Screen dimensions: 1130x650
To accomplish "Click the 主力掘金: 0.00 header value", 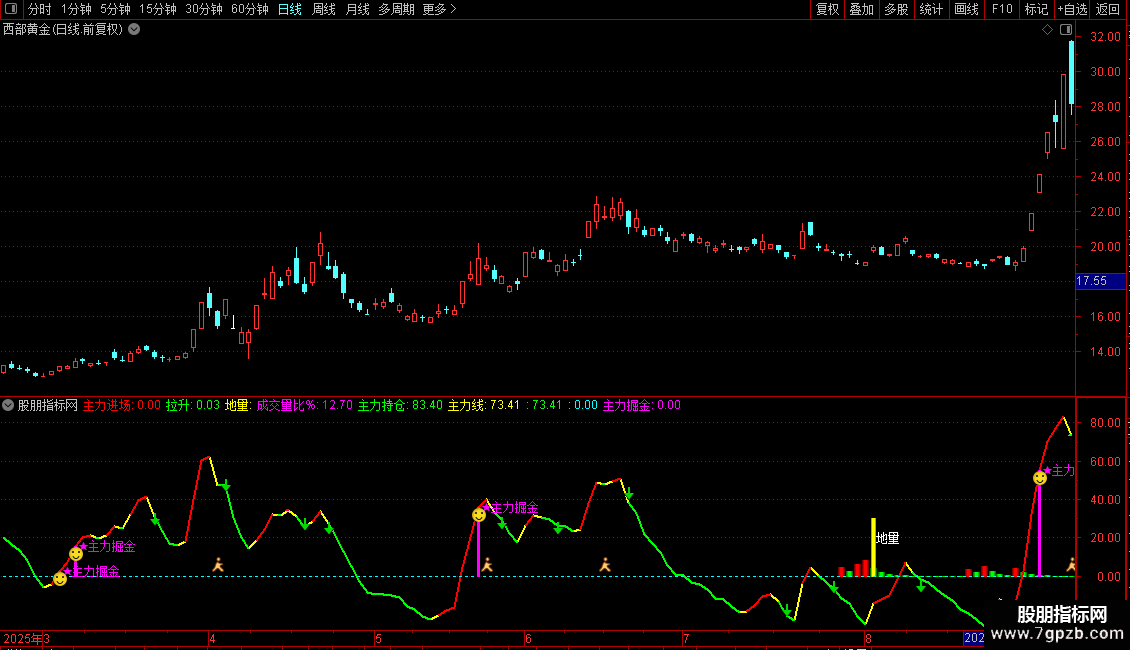I will tap(641, 405).
